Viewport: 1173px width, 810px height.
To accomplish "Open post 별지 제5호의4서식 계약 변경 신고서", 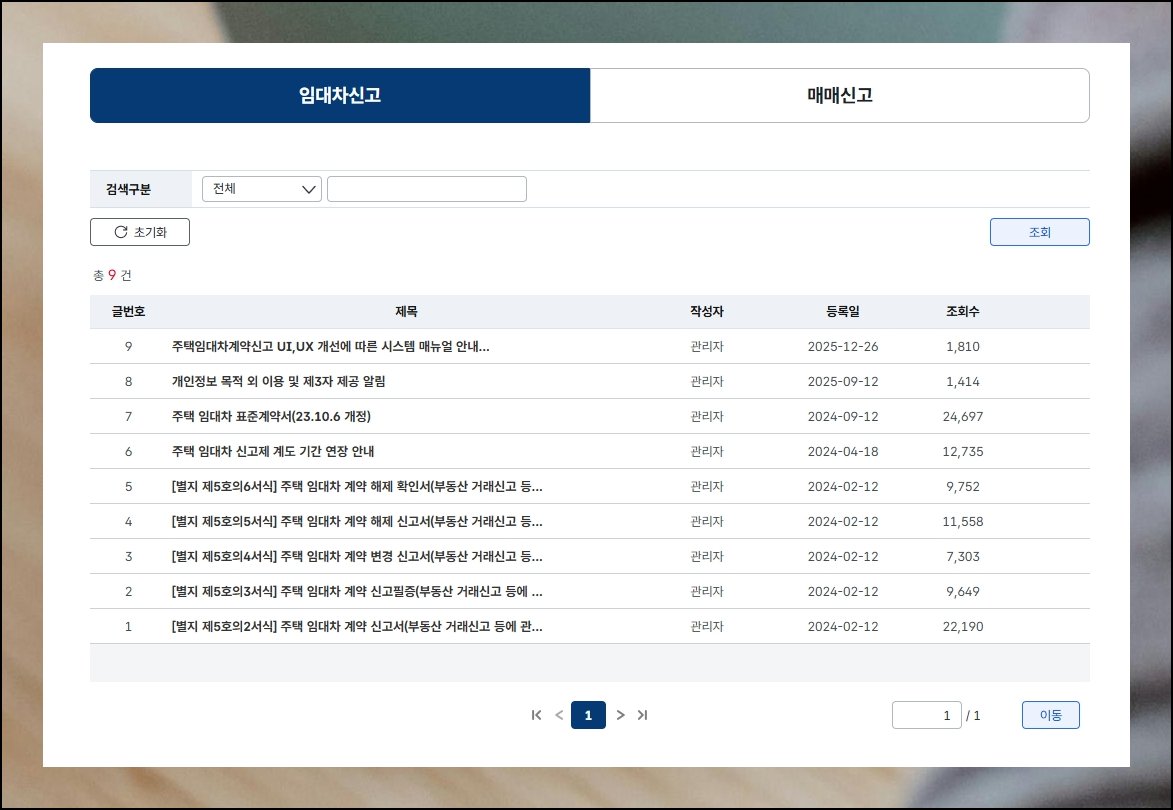I will click(x=357, y=556).
